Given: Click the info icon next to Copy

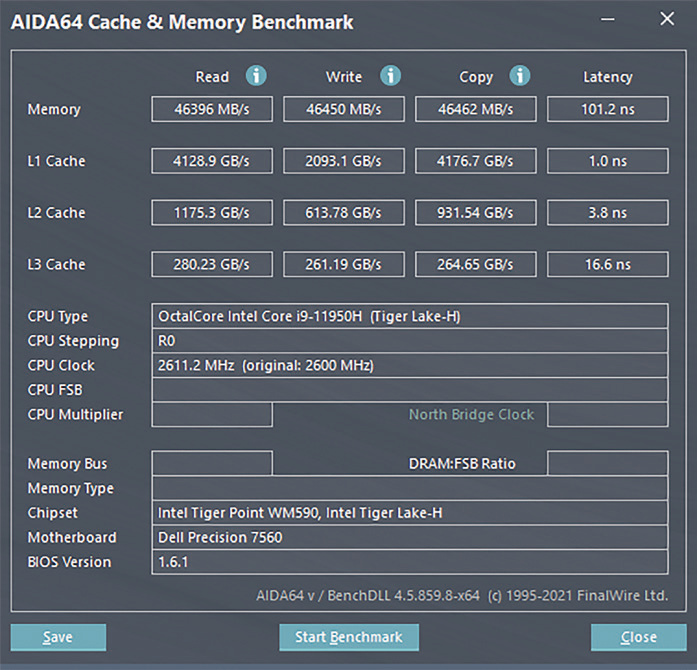Looking at the screenshot, I should coord(519,76).
